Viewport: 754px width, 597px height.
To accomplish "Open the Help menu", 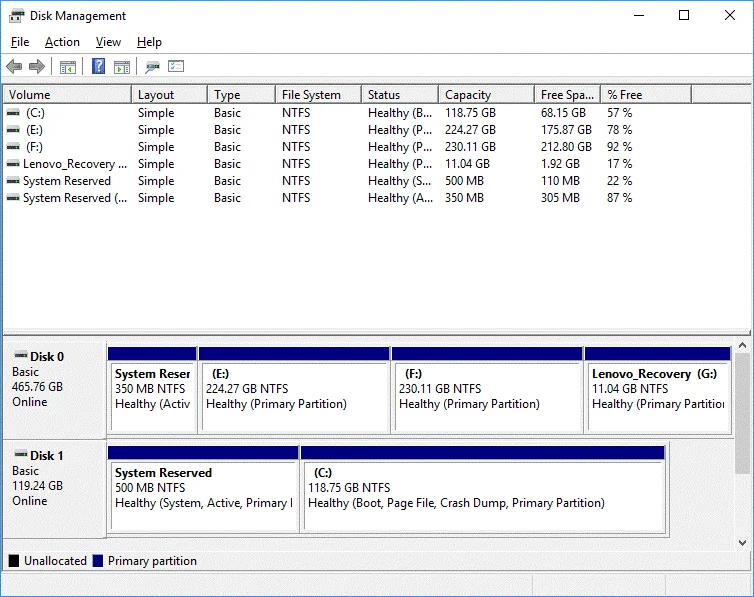I will [149, 42].
